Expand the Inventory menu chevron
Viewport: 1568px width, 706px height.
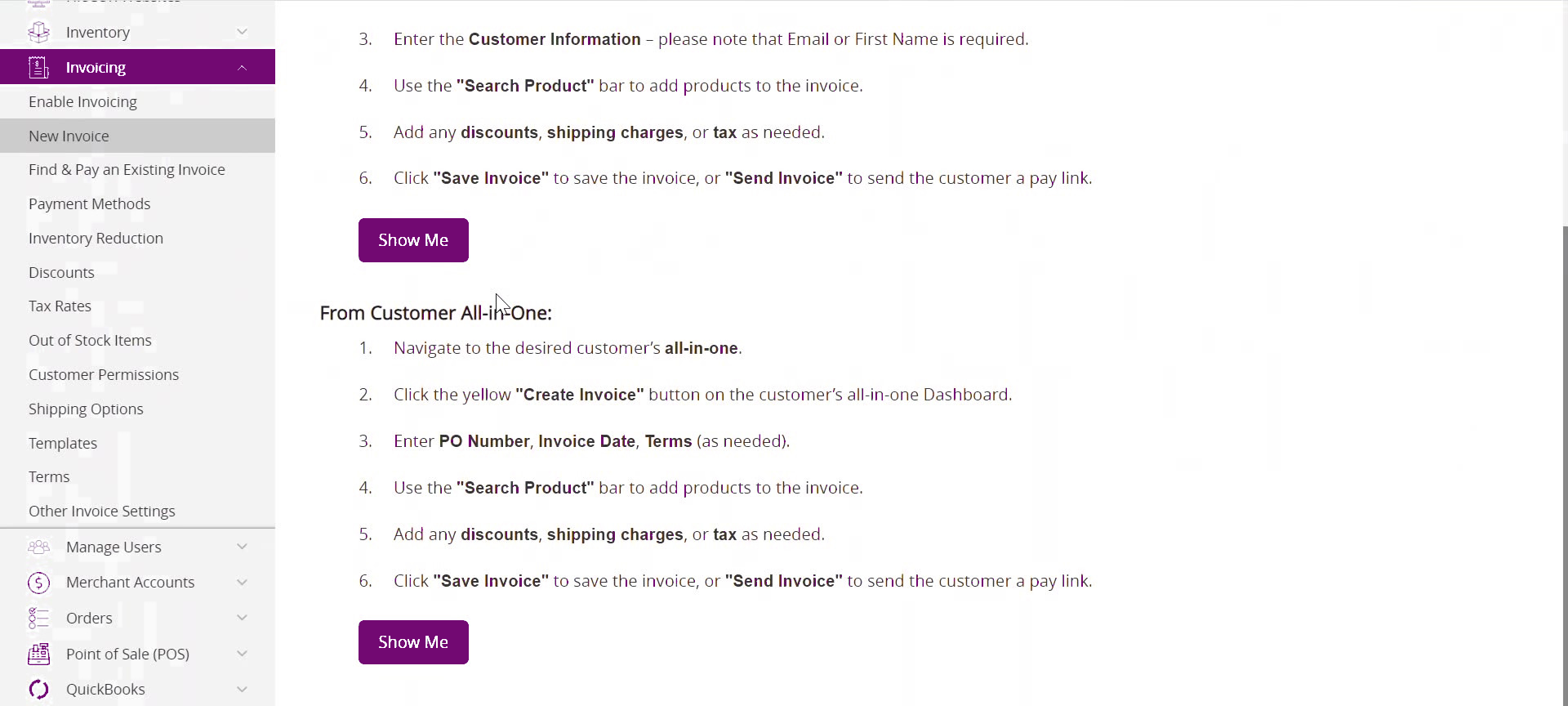tap(242, 32)
